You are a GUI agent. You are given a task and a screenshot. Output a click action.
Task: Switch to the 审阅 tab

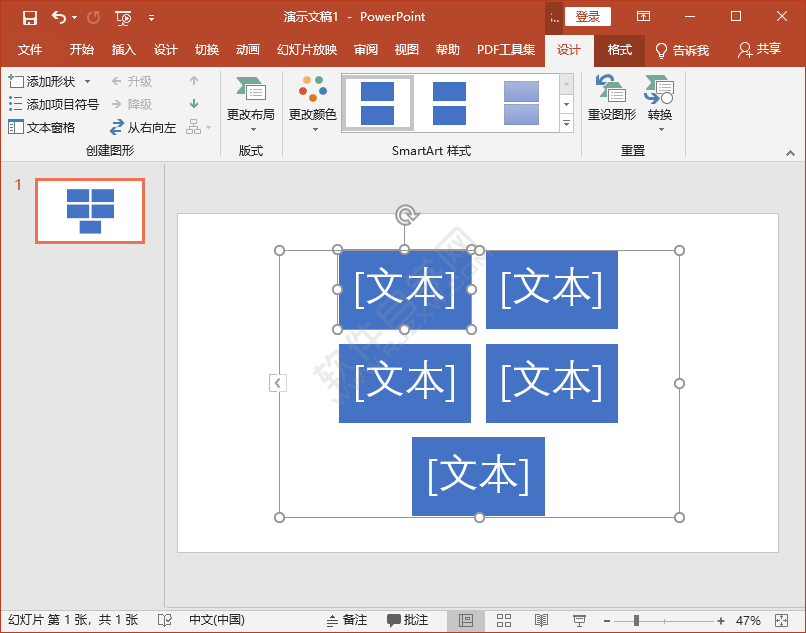(366, 50)
